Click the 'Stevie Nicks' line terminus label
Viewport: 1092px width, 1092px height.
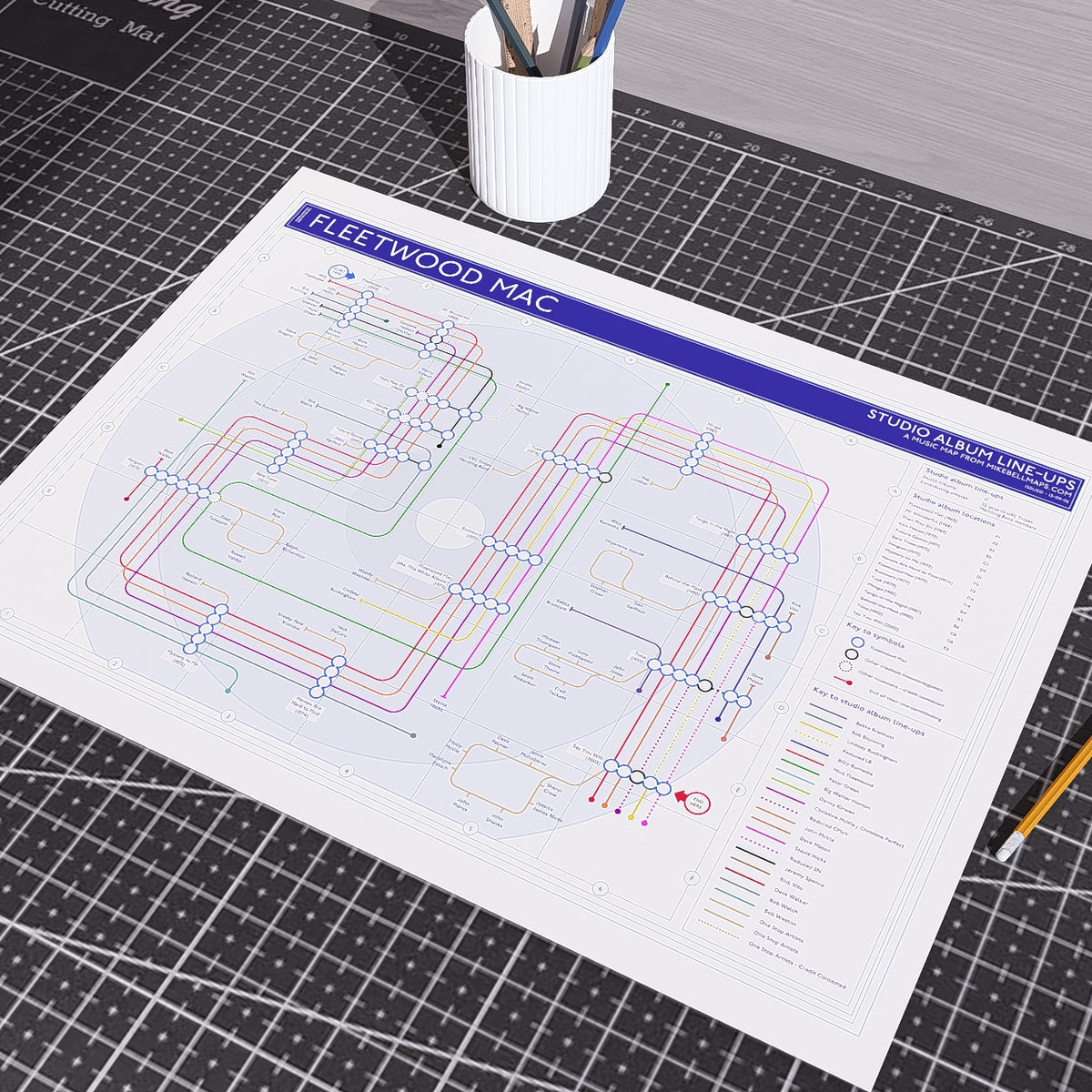coord(439,704)
